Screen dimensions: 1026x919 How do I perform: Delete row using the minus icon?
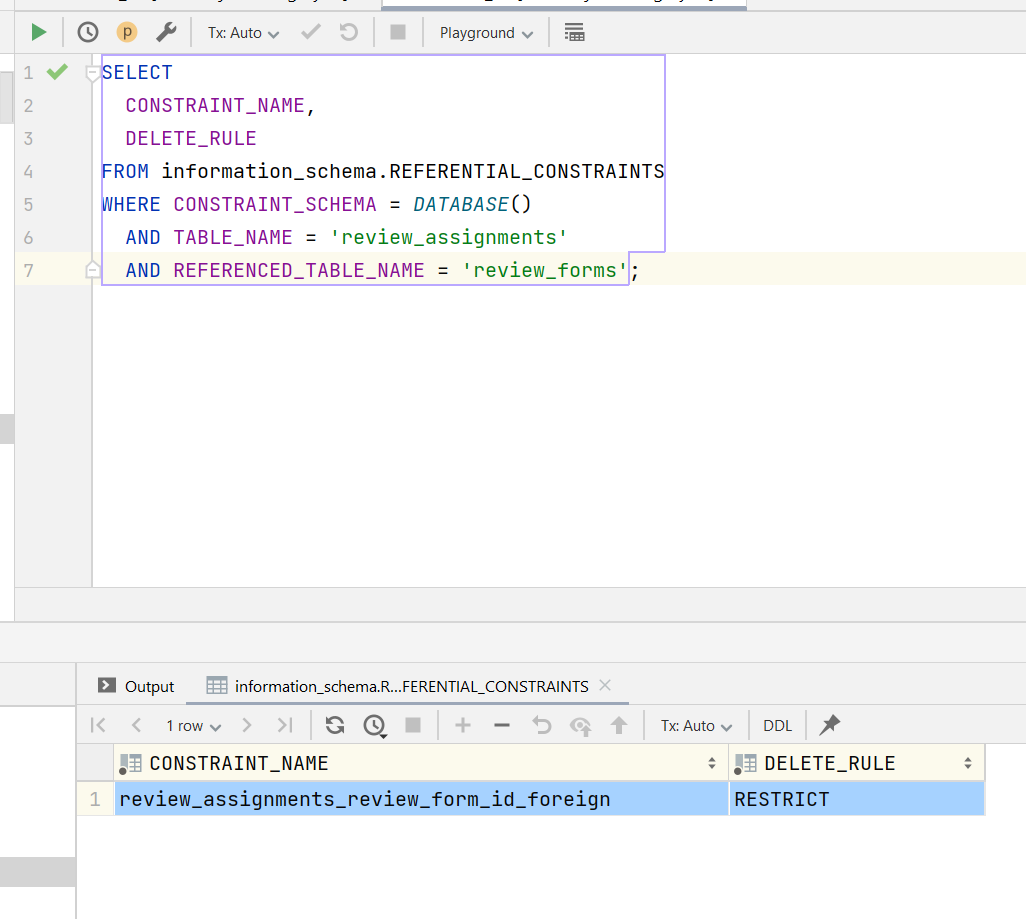click(502, 725)
